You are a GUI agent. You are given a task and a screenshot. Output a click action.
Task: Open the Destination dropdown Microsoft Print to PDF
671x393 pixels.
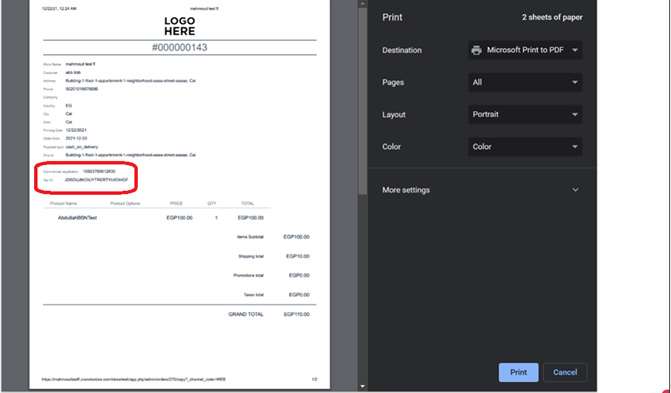tap(525, 50)
